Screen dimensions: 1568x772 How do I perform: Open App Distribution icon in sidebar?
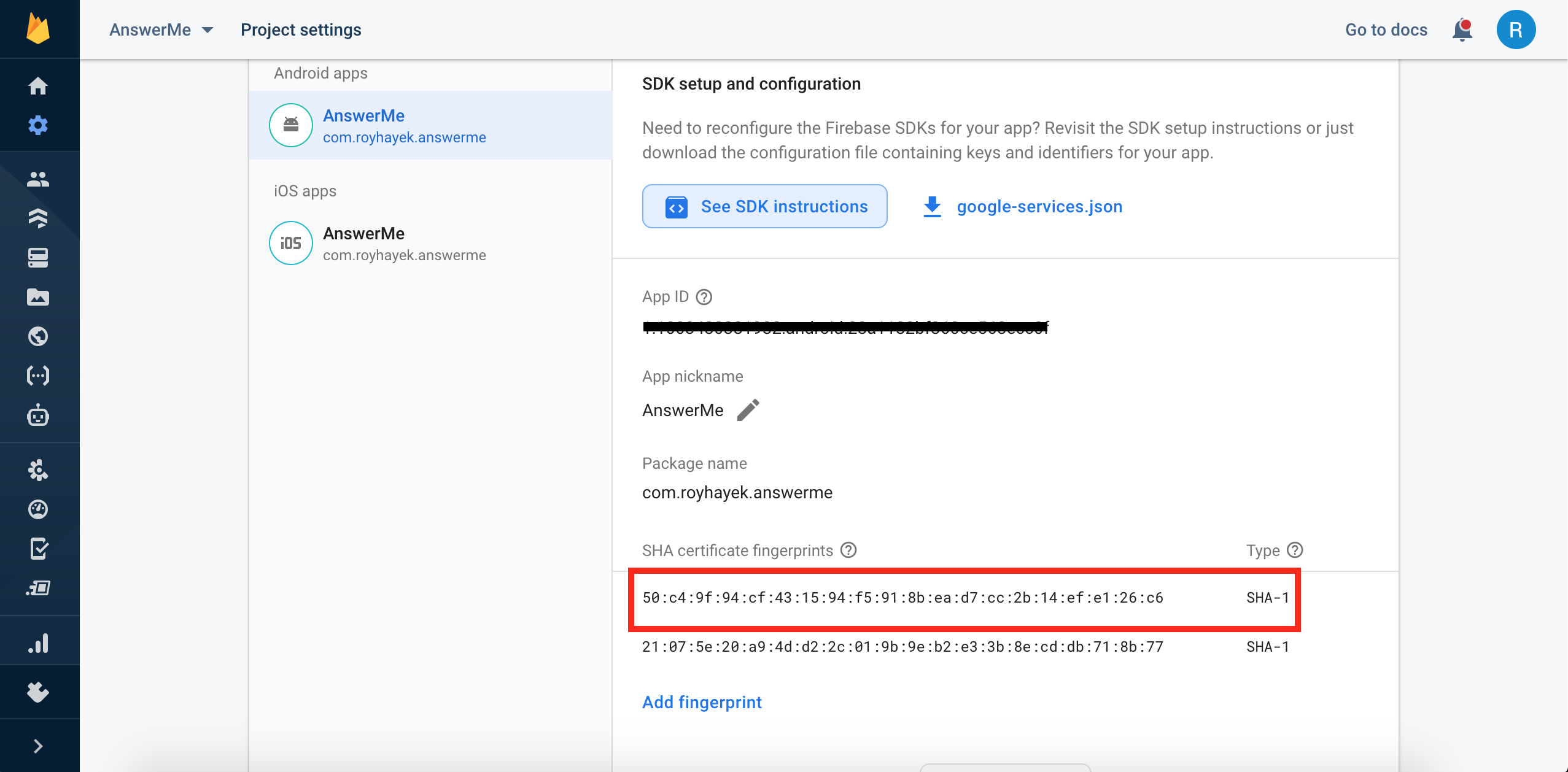point(38,588)
